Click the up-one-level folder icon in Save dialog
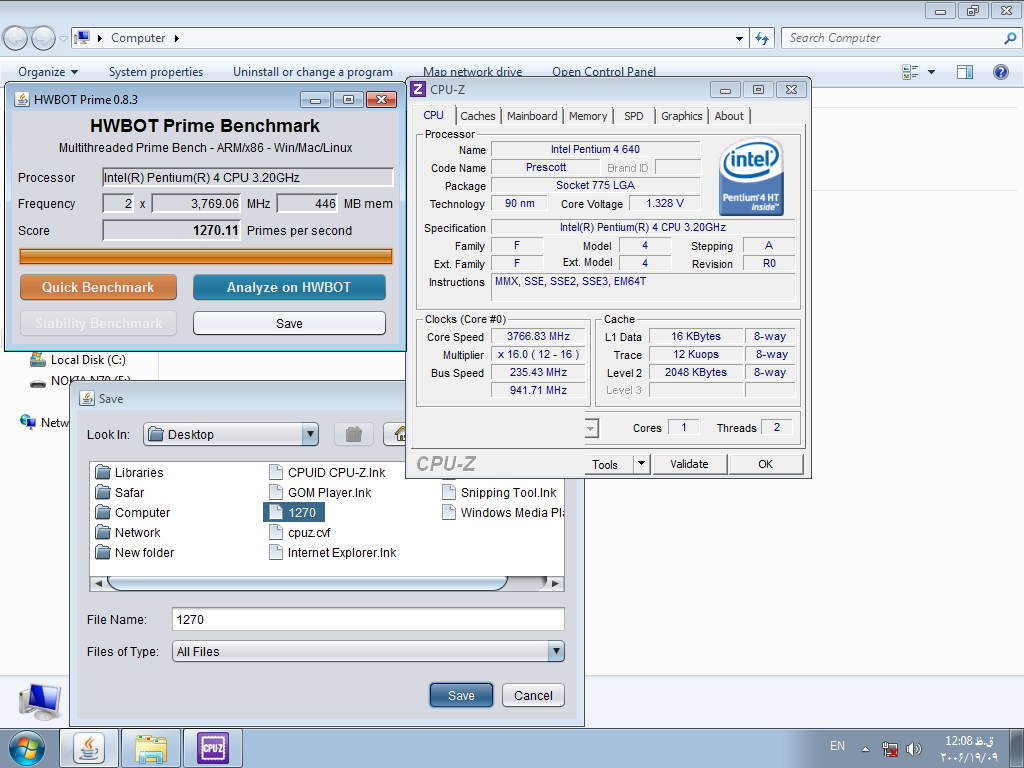The width and height of the screenshot is (1024, 768). click(353, 434)
